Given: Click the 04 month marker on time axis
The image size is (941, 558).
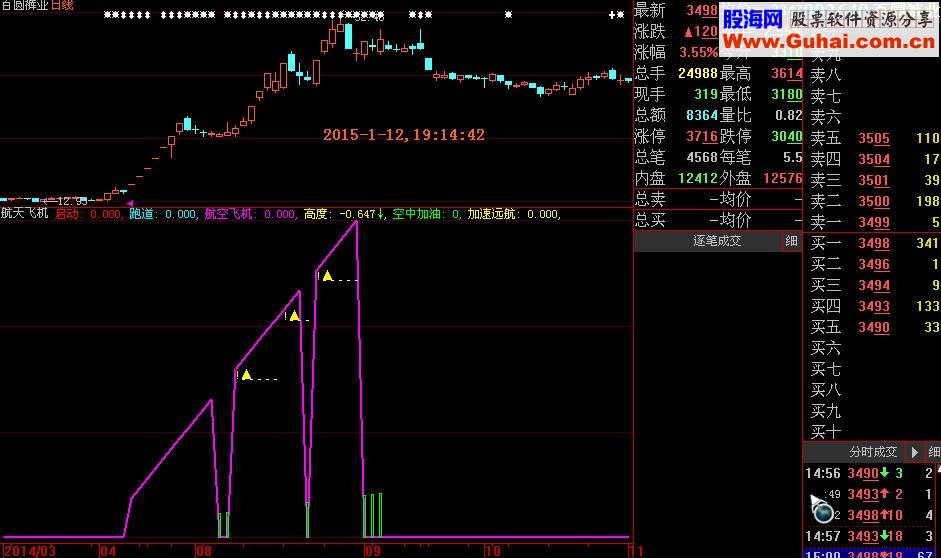Looking at the screenshot, I should [x=107, y=551].
